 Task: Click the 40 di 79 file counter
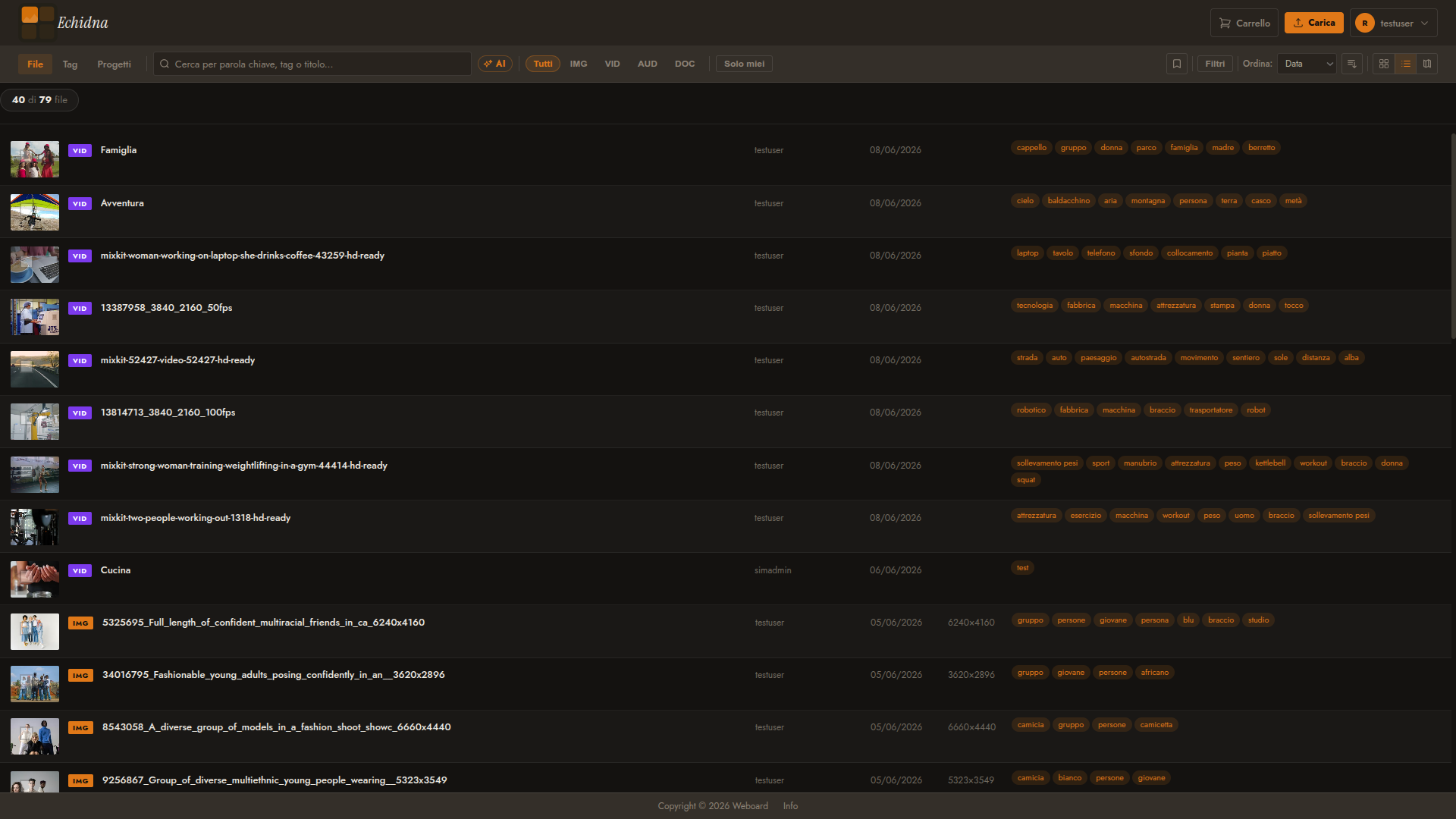tap(39, 100)
